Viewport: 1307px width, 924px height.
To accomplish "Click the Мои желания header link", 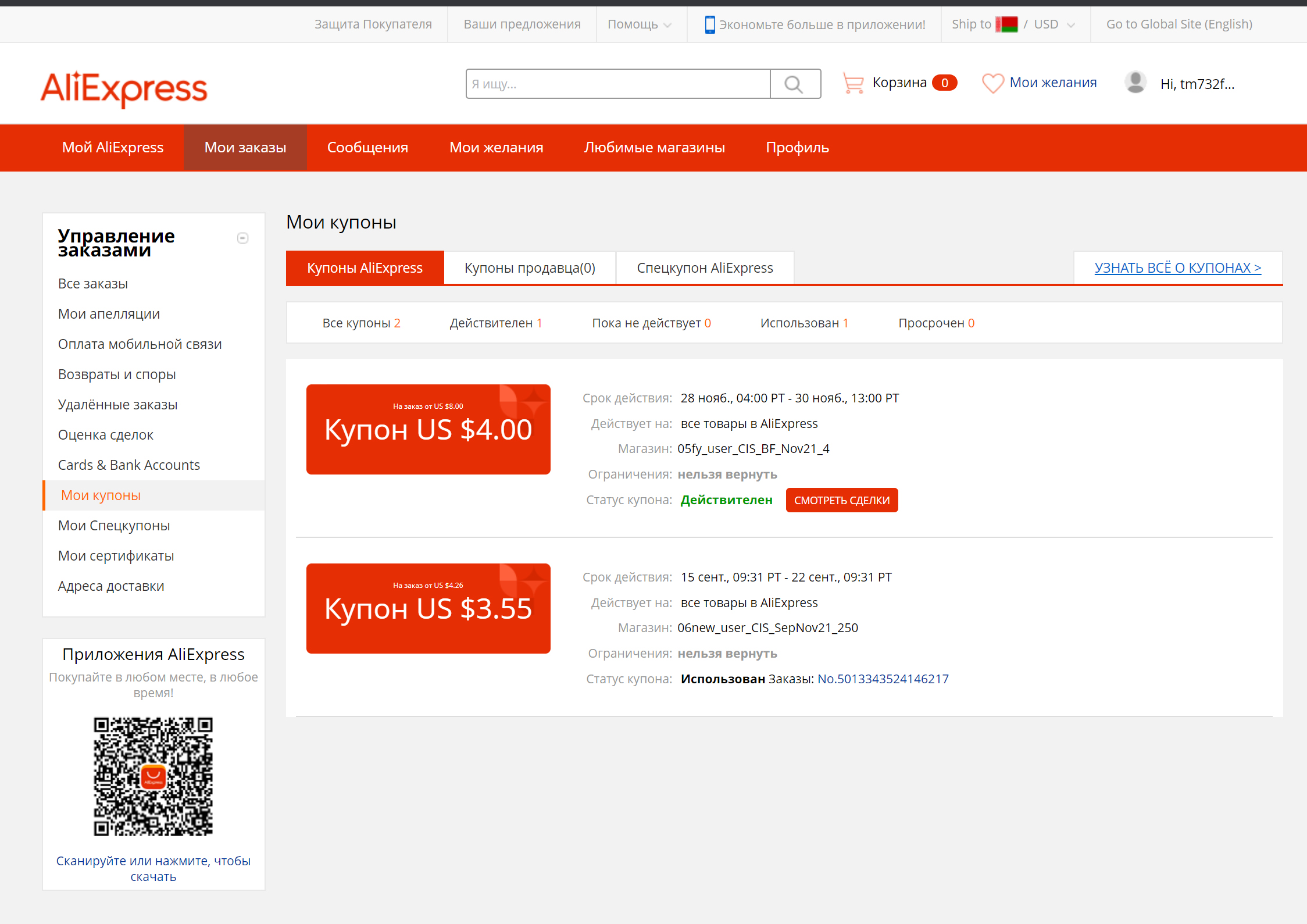I will pos(1054,83).
